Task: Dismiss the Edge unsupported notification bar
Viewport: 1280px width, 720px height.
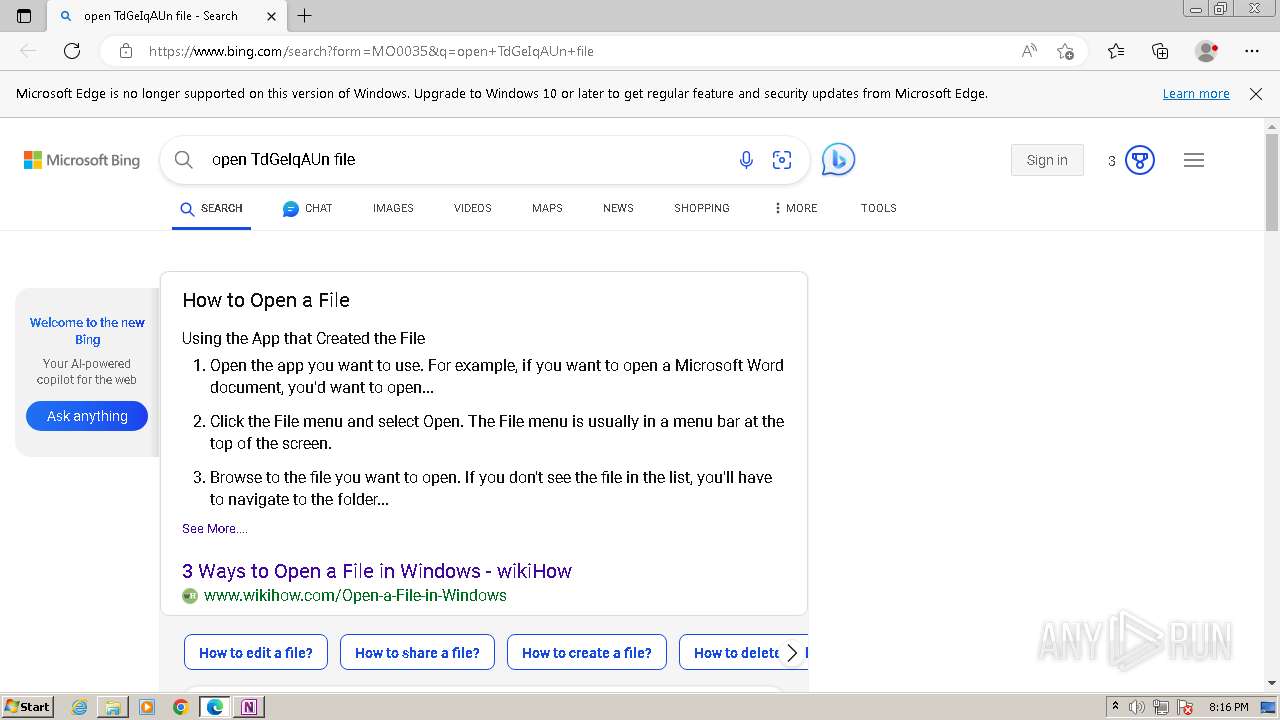Action: pyautogui.click(x=1256, y=93)
